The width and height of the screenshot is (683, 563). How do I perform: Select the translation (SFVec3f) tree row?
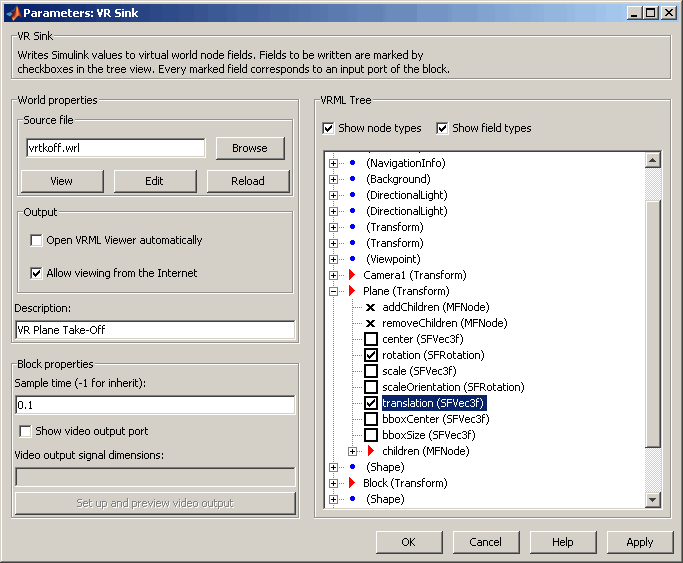point(433,403)
